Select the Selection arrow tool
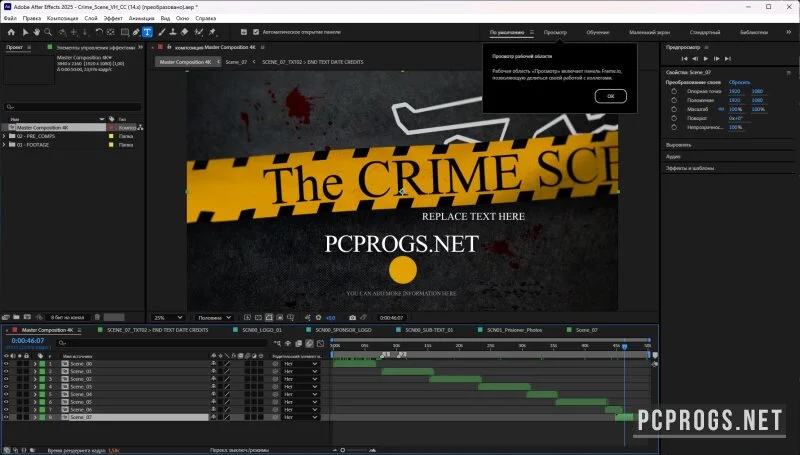Viewport: 800px width, 455px height. coord(25,32)
